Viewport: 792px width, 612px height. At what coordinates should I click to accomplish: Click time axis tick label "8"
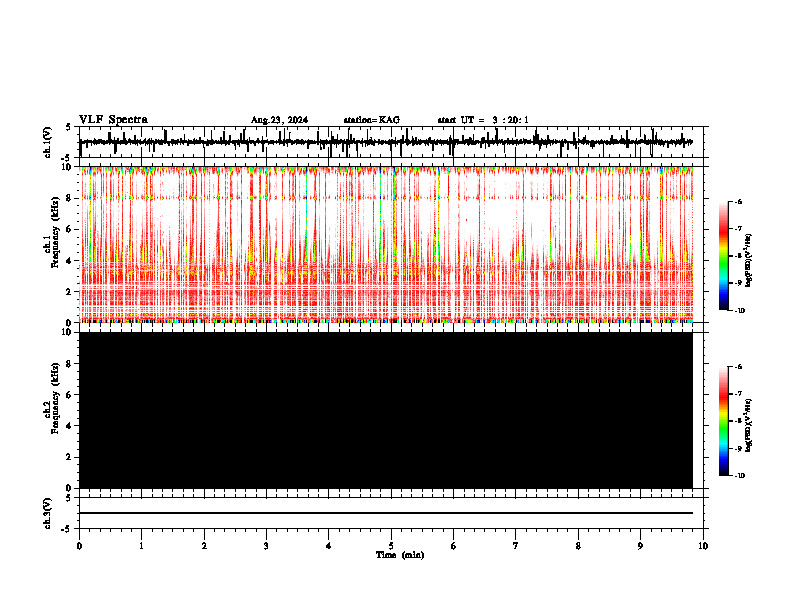[x=578, y=546]
